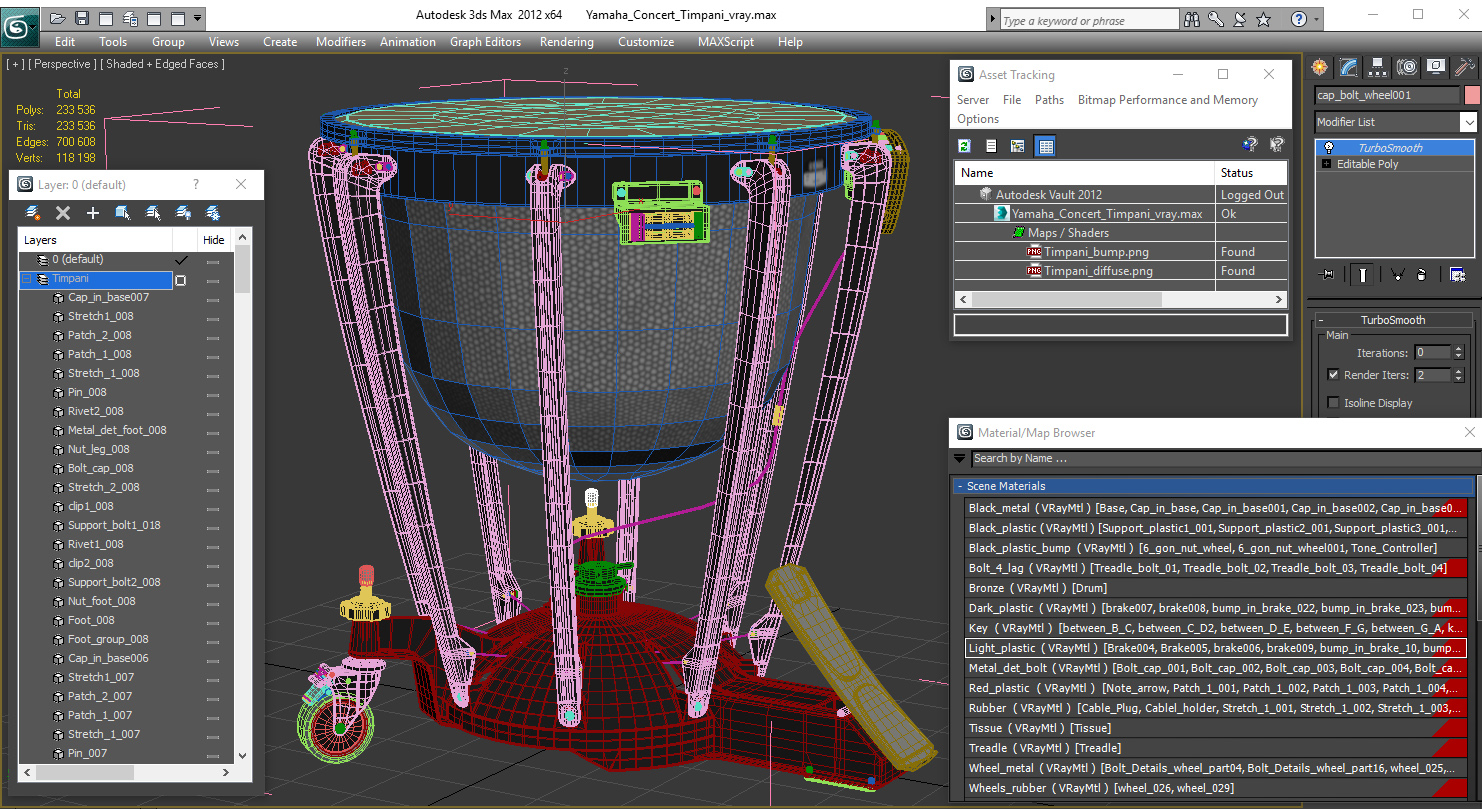
Task: Click Make Unique icon under modifier stack
Action: point(1397,274)
